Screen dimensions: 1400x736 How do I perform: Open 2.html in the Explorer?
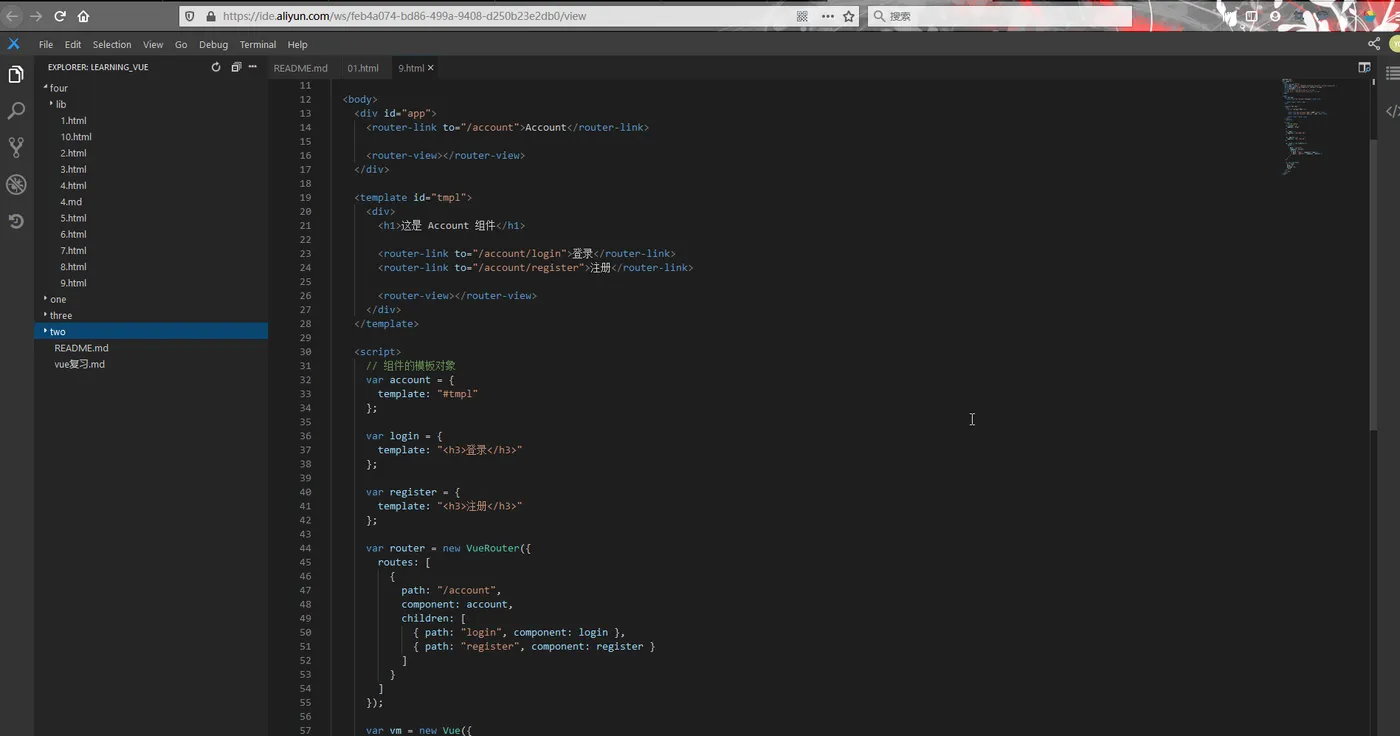(x=73, y=153)
